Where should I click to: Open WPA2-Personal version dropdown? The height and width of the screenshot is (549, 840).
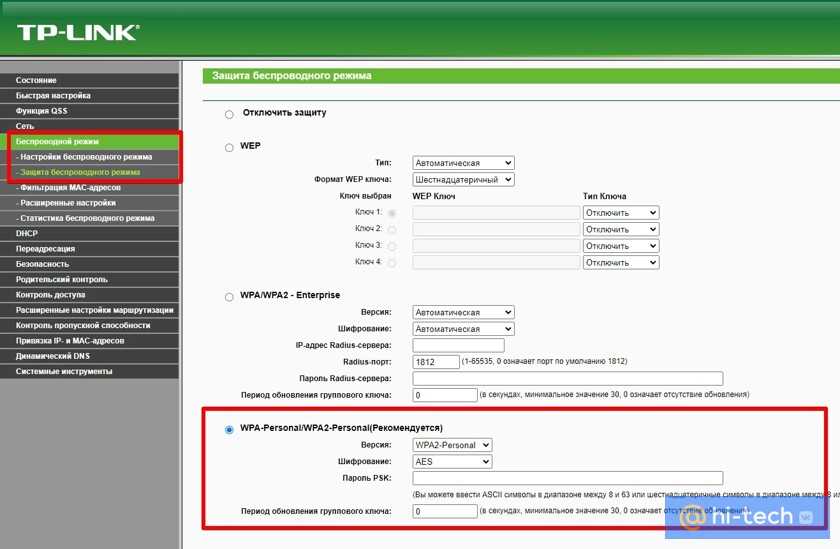click(452, 445)
